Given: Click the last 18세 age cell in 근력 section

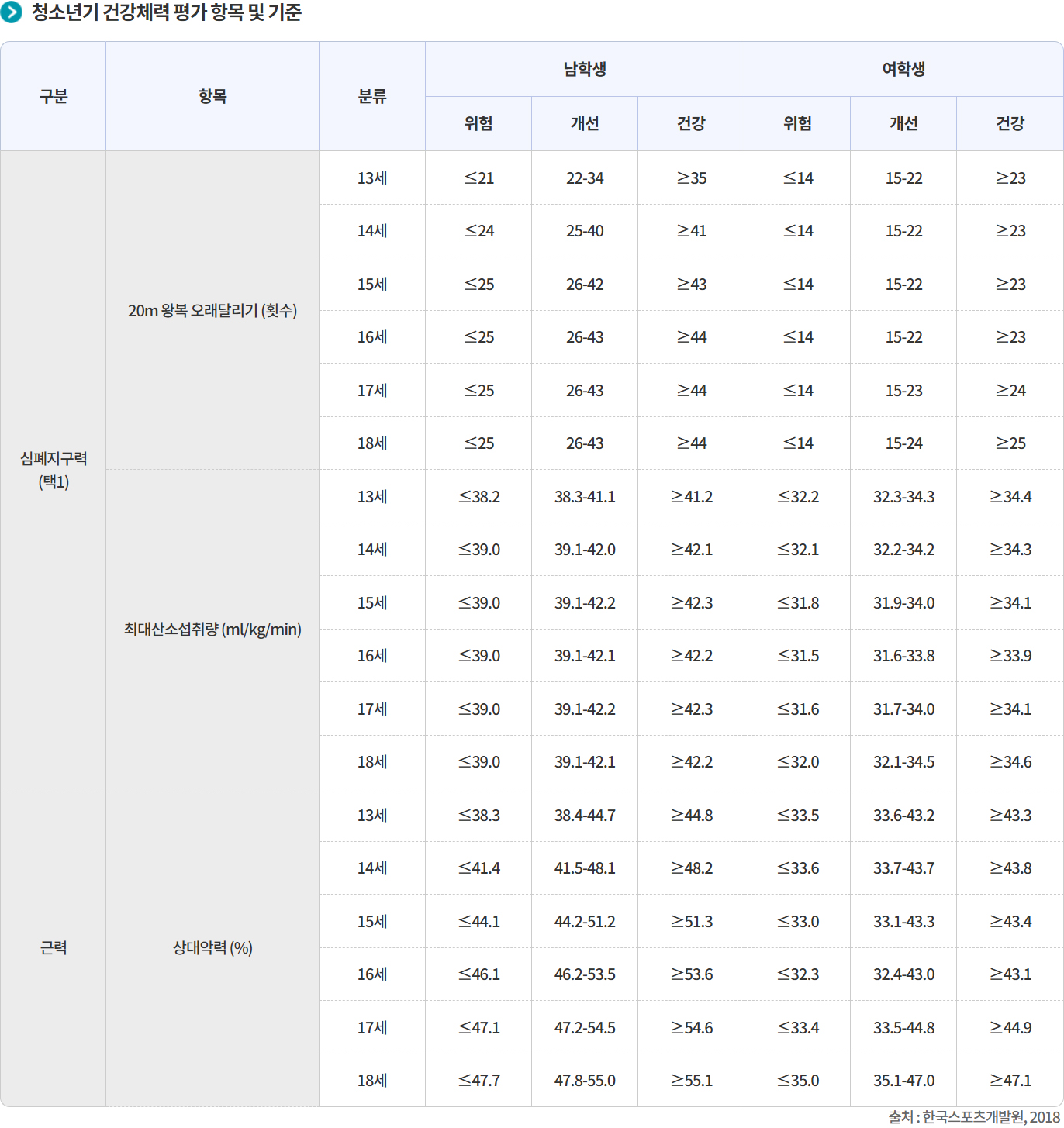Looking at the screenshot, I should tap(371, 1080).
